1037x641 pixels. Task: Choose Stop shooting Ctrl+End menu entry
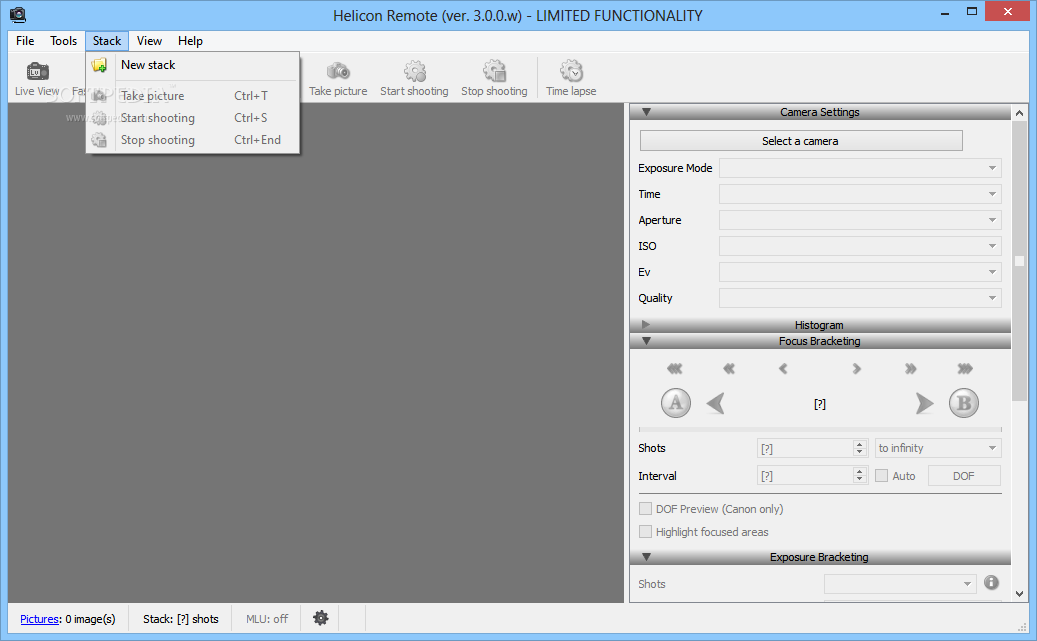192,140
